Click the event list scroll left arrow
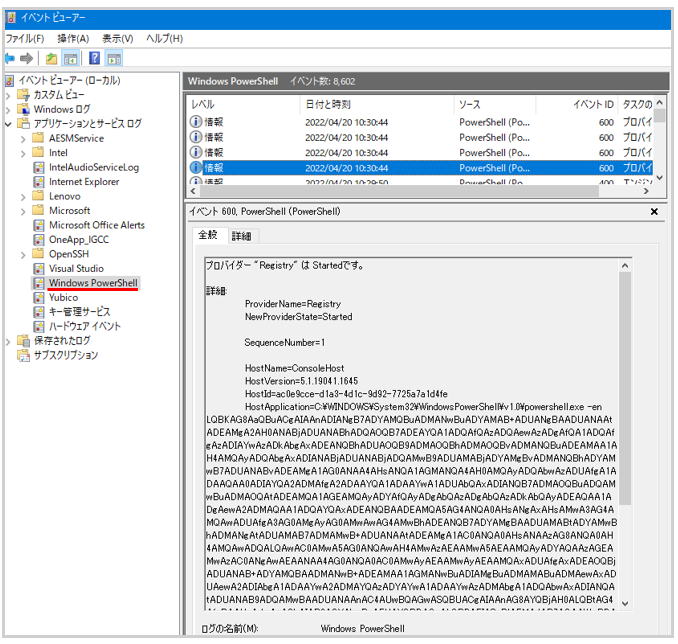 [193, 191]
